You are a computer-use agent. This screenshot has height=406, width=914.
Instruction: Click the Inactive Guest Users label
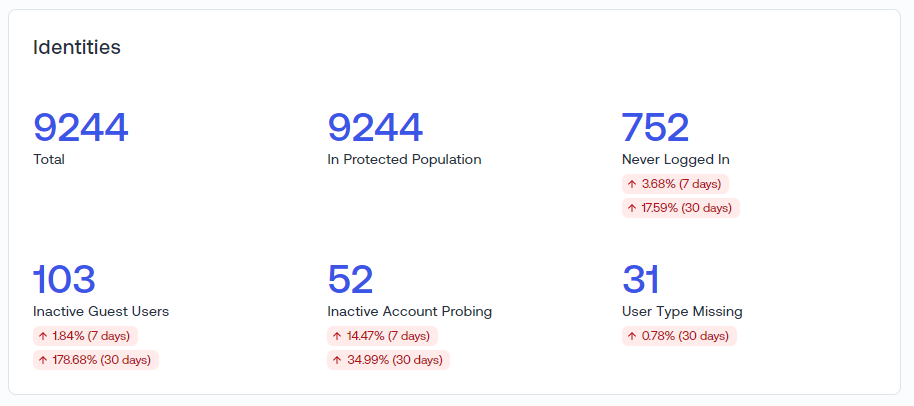pos(101,311)
